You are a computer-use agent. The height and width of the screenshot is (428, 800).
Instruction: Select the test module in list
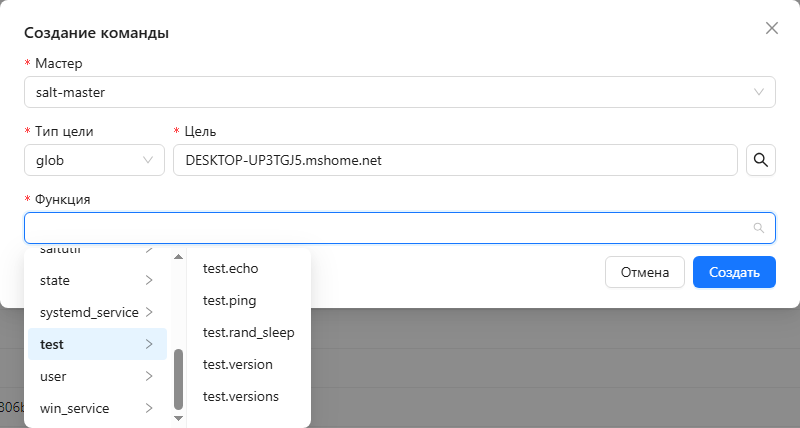pos(96,344)
